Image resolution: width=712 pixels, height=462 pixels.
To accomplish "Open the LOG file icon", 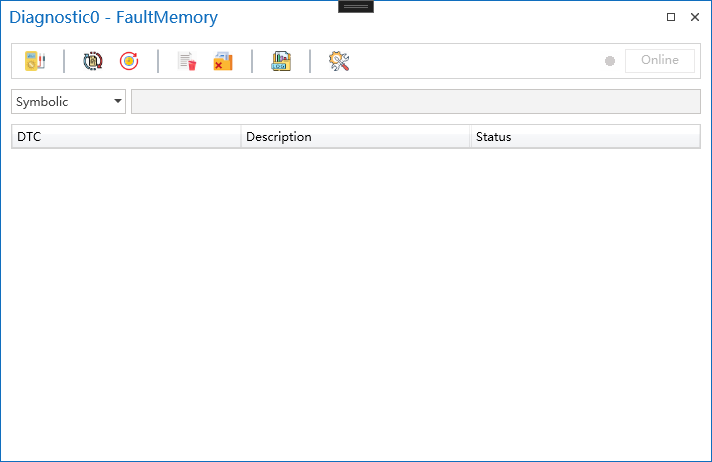I will point(281,61).
